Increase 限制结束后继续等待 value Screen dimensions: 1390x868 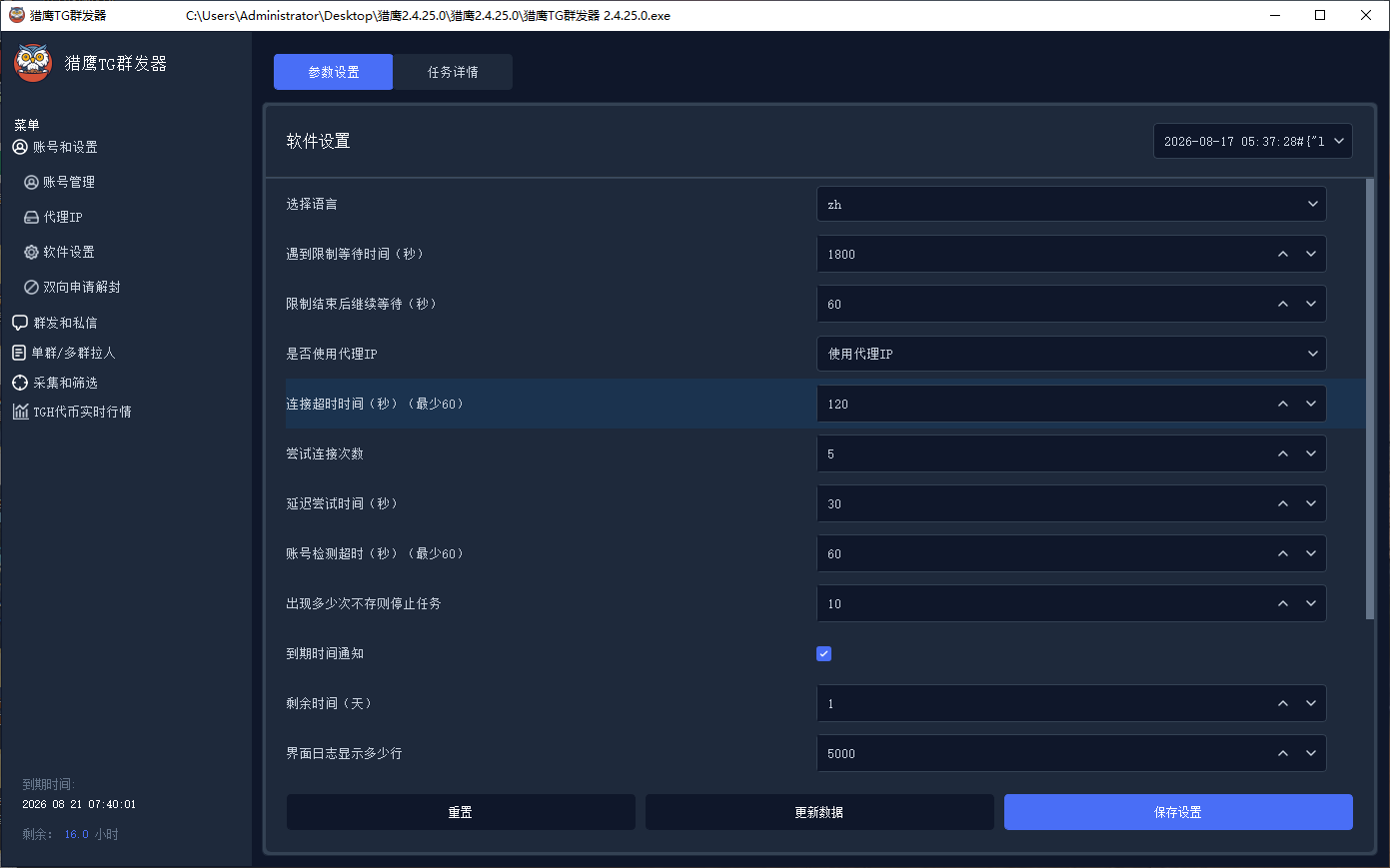(1283, 304)
